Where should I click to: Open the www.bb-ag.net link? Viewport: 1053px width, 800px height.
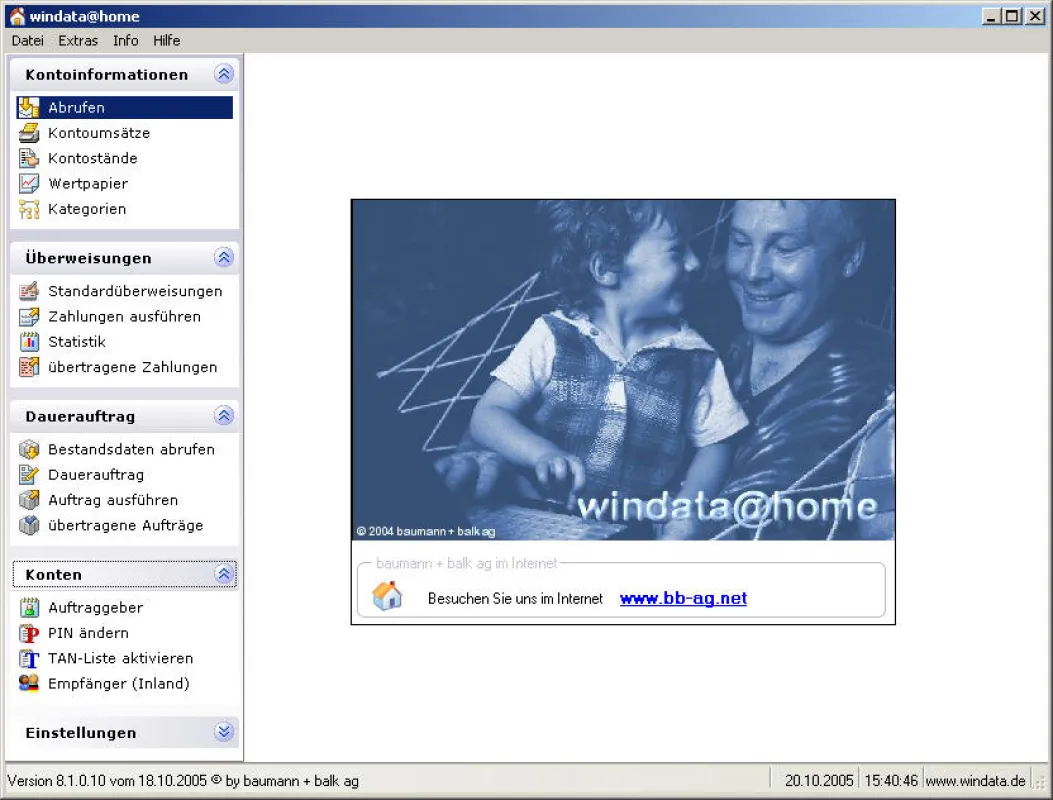pos(683,598)
